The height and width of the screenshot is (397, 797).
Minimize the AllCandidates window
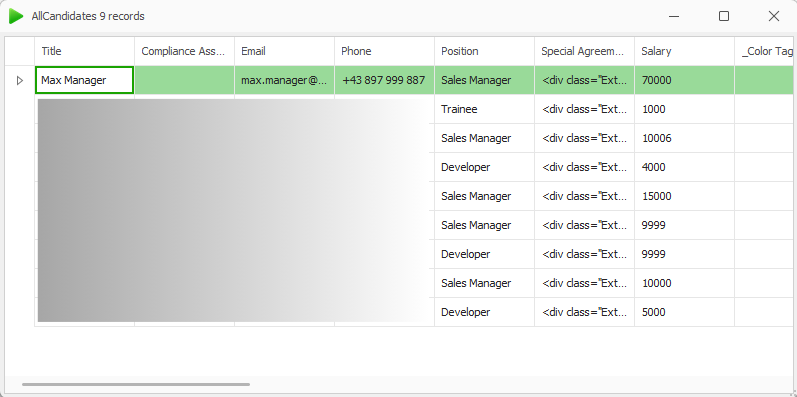pyautogui.click(x=674, y=16)
